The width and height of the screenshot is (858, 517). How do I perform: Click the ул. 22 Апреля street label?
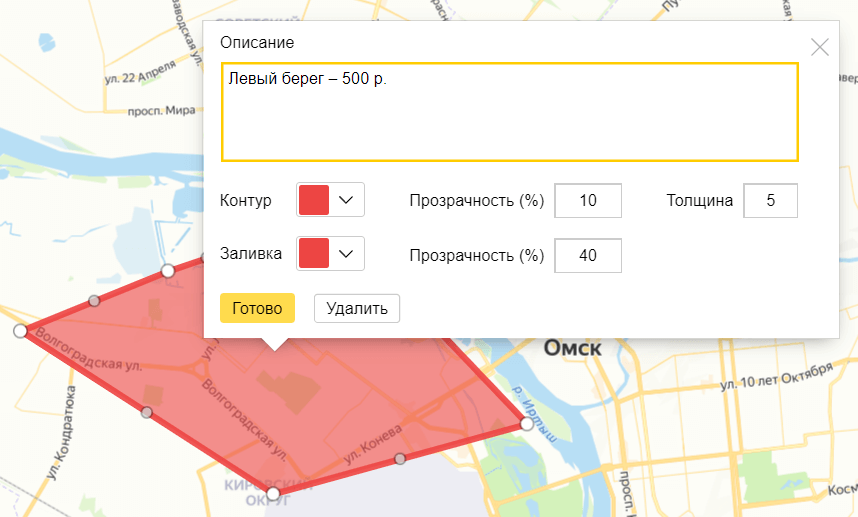(x=141, y=73)
